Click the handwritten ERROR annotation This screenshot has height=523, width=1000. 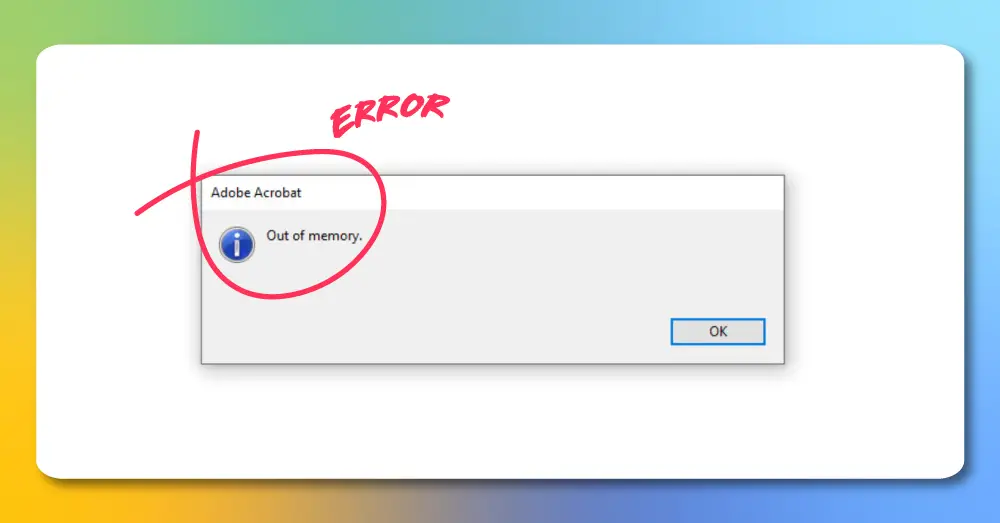[x=389, y=114]
